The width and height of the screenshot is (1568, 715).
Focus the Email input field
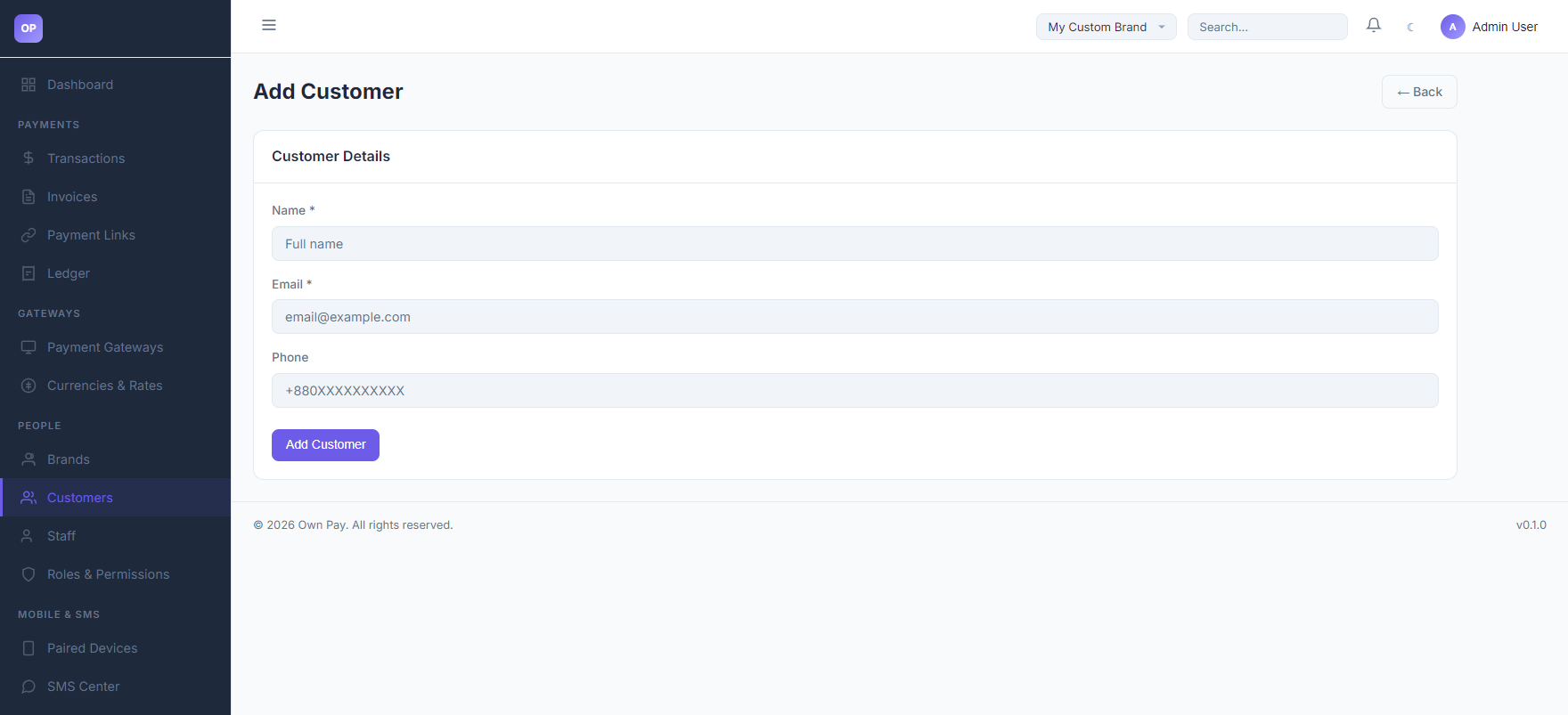coord(855,317)
